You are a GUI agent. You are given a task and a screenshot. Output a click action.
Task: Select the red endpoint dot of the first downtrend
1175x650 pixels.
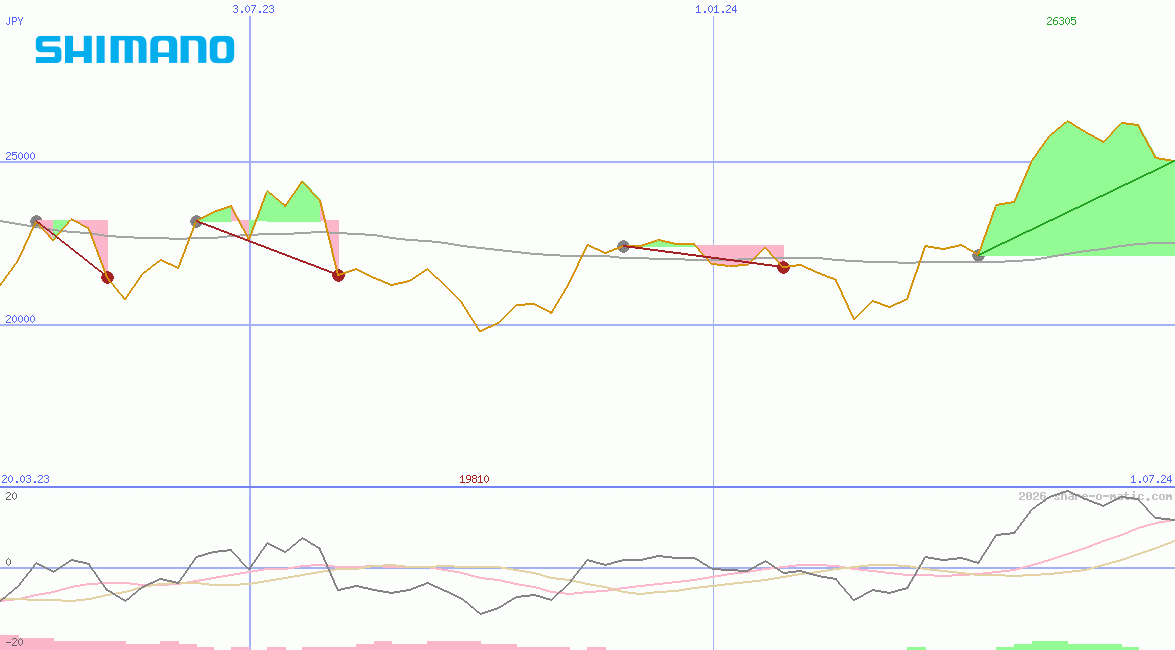[x=108, y=278]
